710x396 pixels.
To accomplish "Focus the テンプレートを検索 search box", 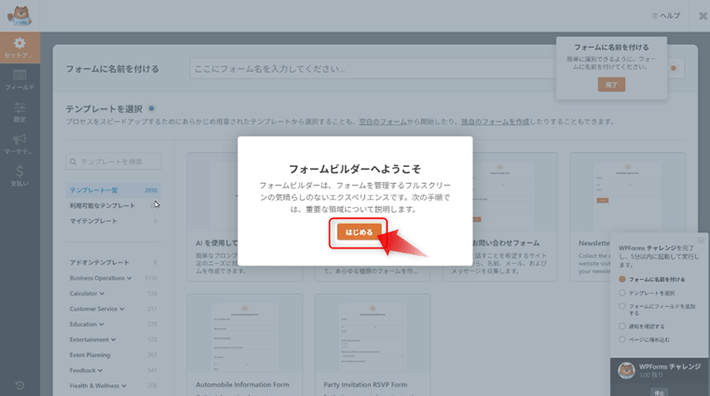I will point(113,162).
